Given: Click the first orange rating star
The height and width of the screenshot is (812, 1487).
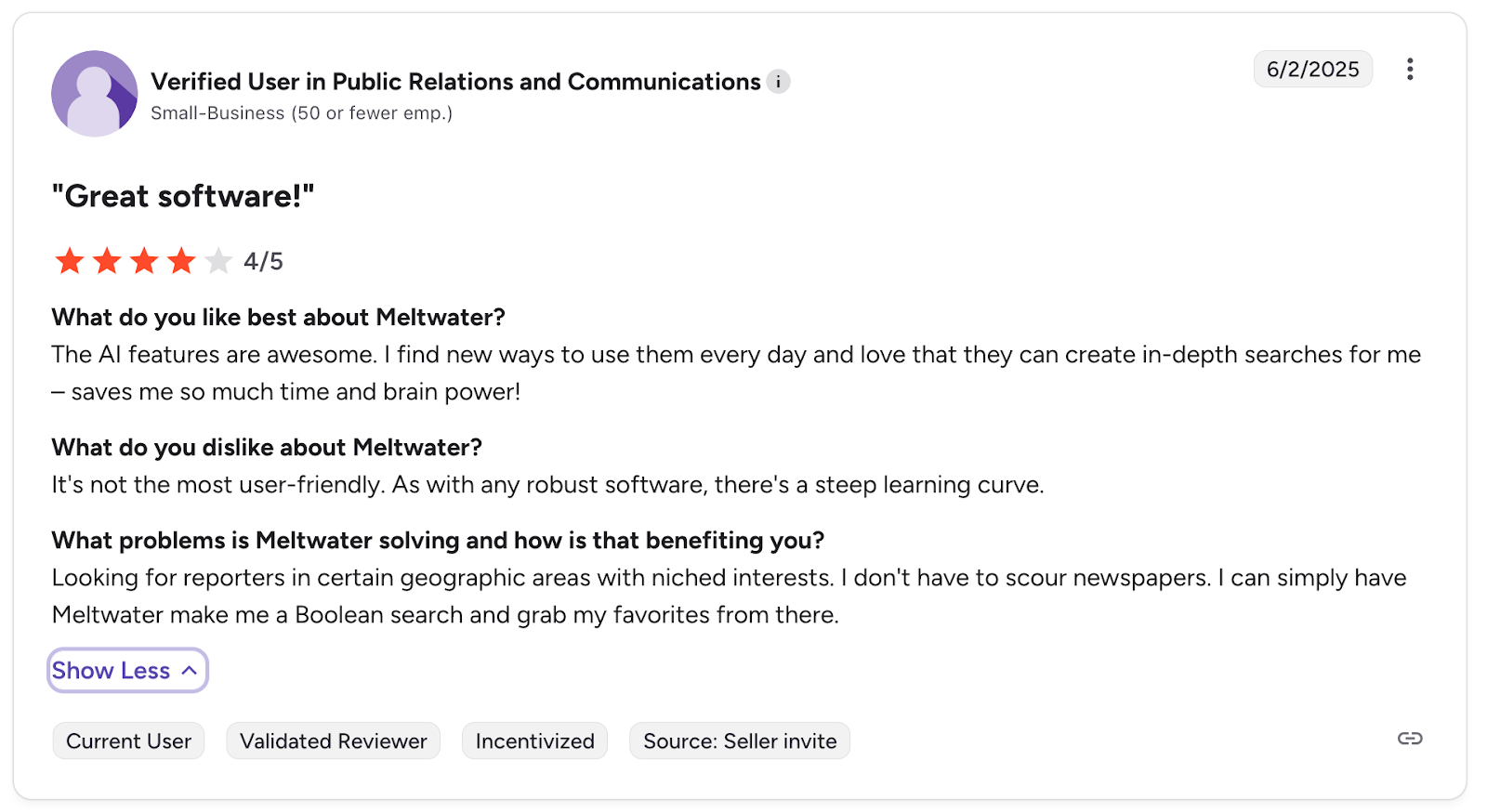Looking at the screenshot, I should click(x=70, y=261).
